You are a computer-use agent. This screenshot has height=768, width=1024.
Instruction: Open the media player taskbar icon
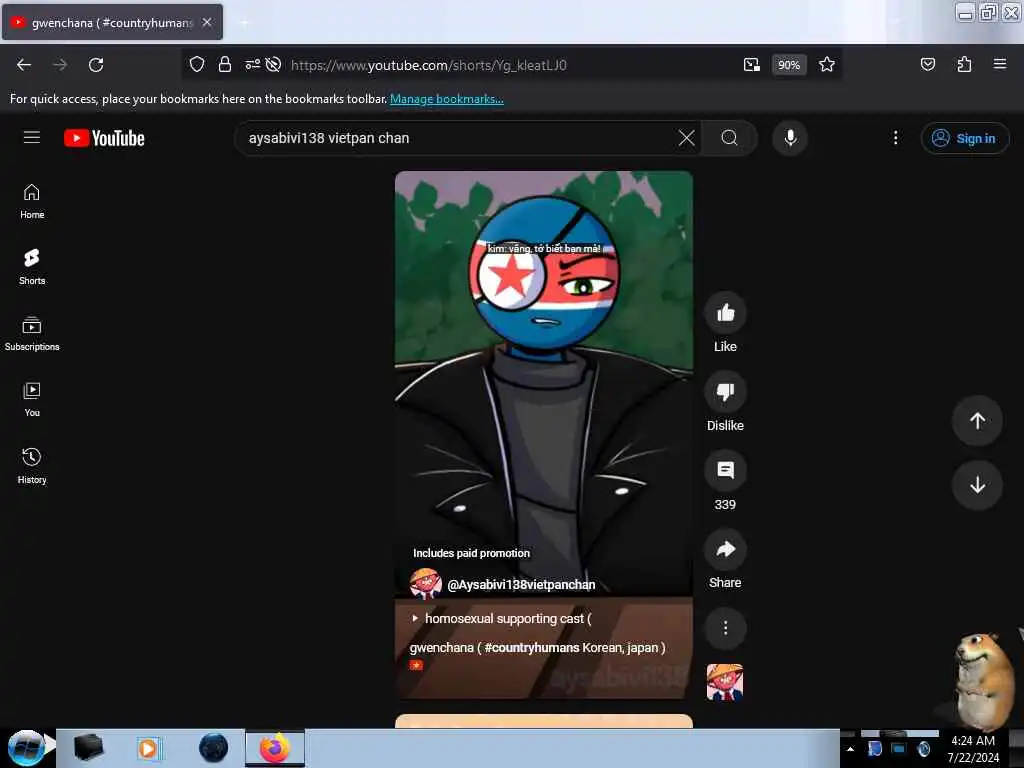pos(149,748)
